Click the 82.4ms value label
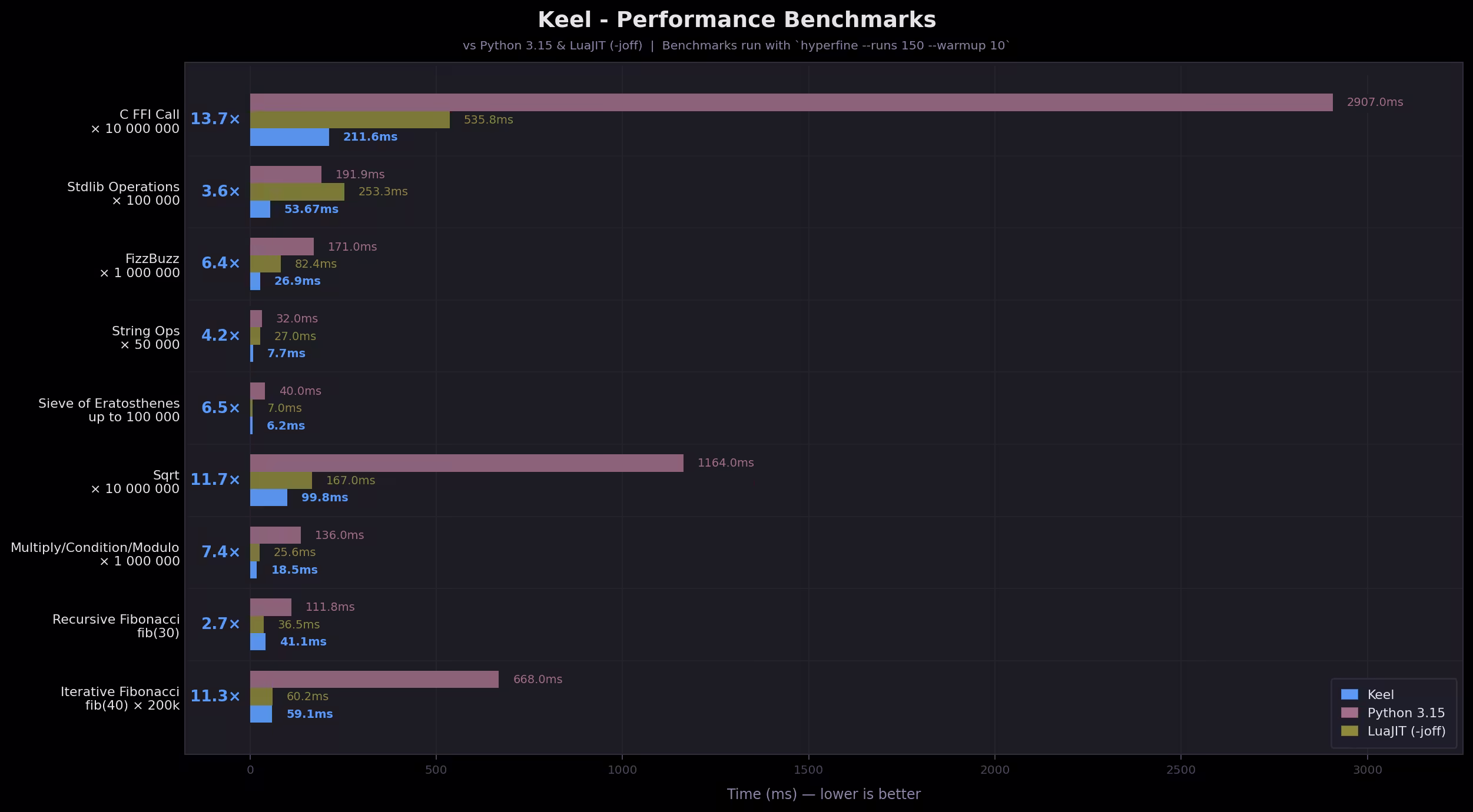This screenshot has width=1473, height=812. click(x=316, y=264)
